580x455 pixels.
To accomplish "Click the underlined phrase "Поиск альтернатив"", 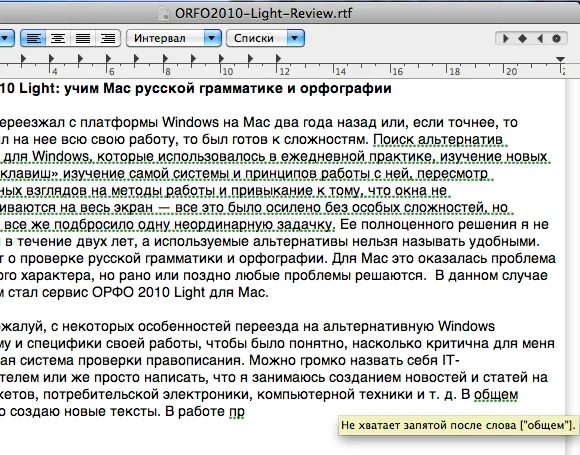I will click(x=438, y=139).
